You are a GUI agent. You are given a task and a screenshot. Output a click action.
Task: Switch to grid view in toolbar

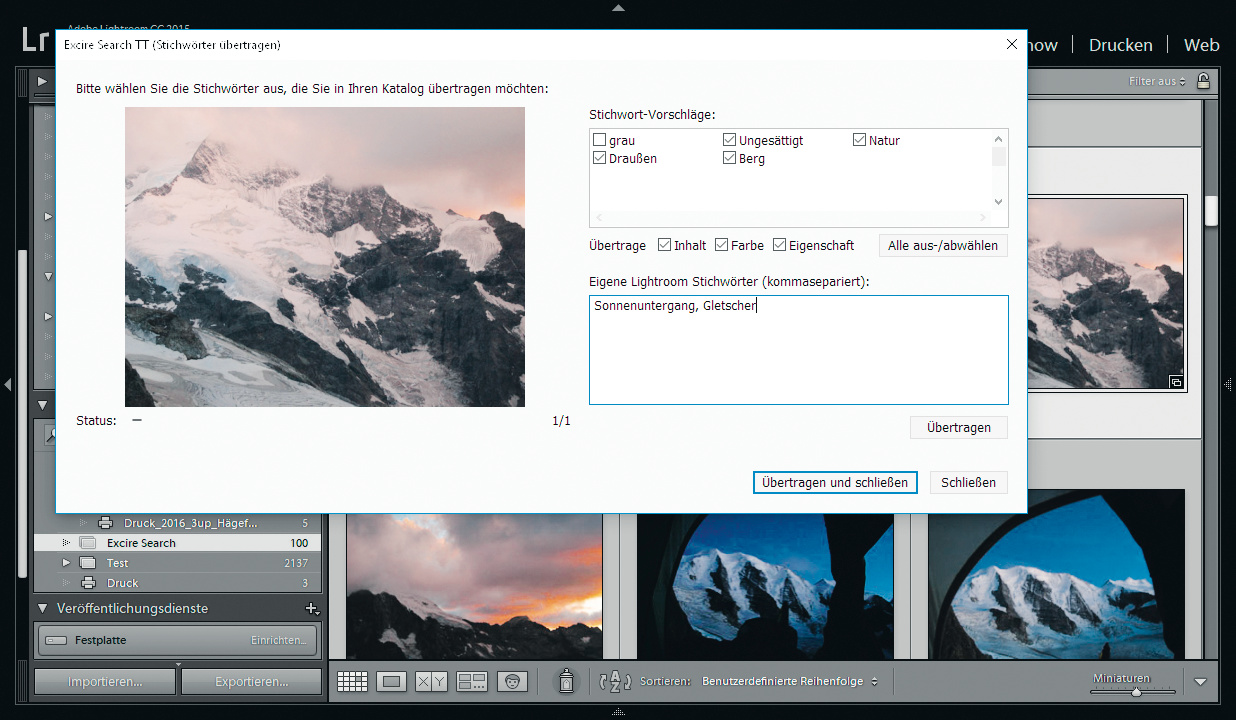tap(352, 682)
